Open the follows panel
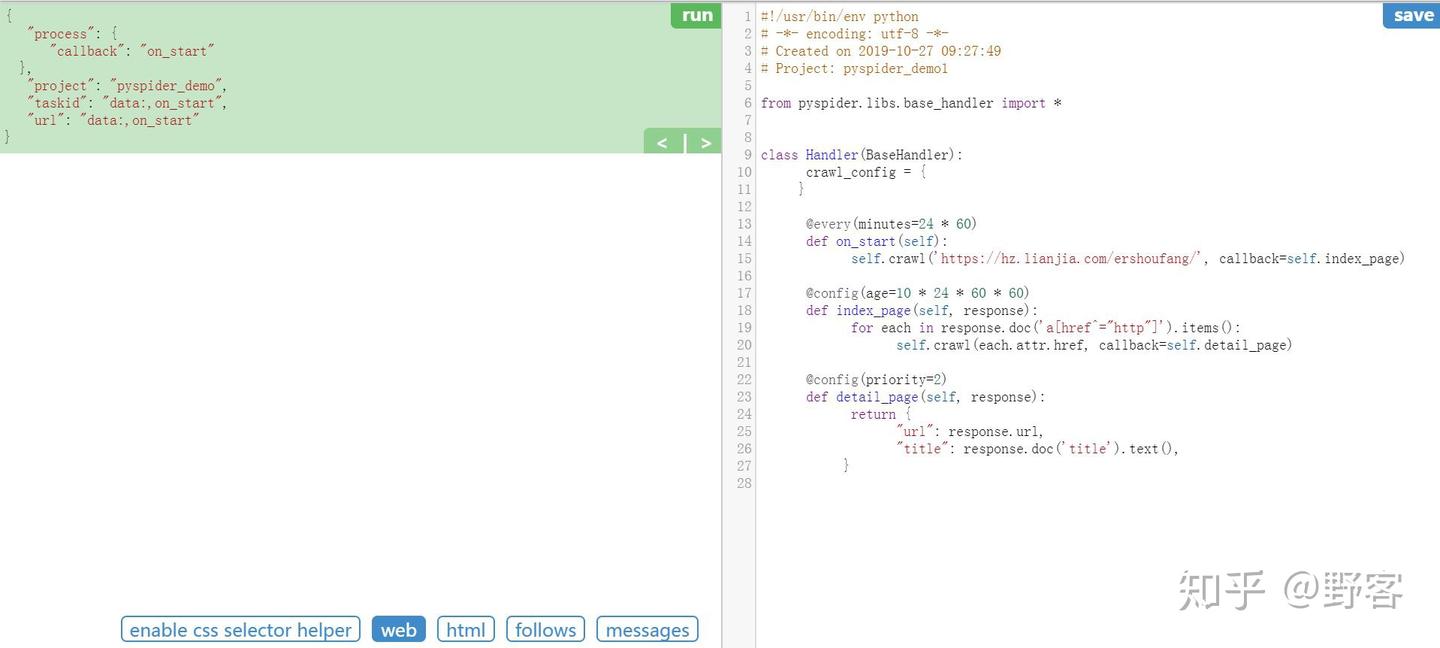This screenshot has width=1440, height=648. (545, 629)
